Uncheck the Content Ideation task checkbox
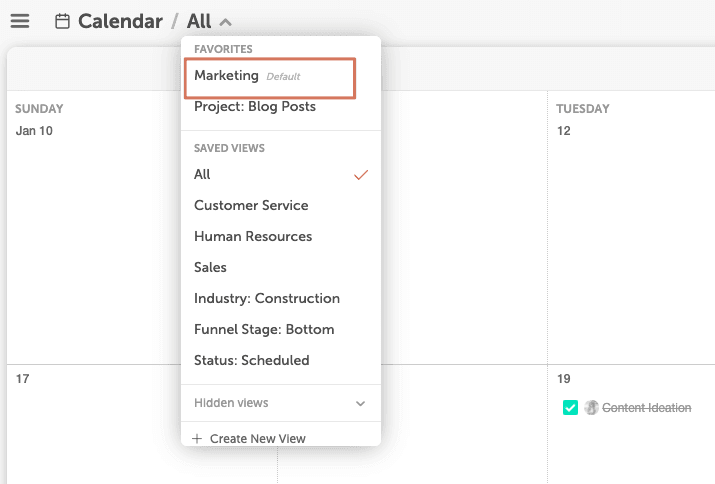Screen dimensions: 715x484 (570, 407)
